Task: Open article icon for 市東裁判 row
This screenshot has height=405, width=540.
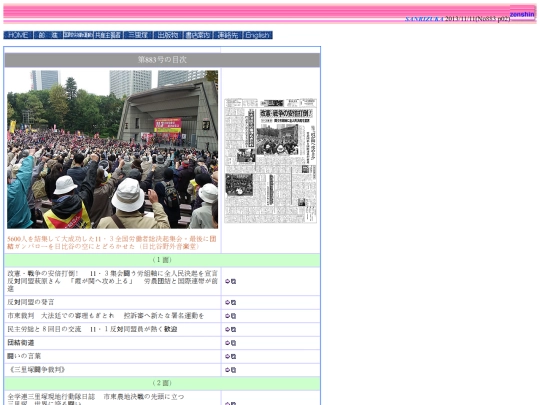Action: pos(230,316)
